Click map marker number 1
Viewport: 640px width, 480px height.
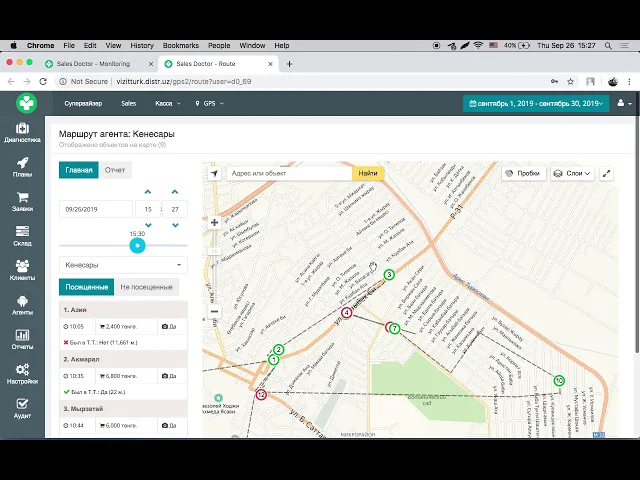point(273,360)
